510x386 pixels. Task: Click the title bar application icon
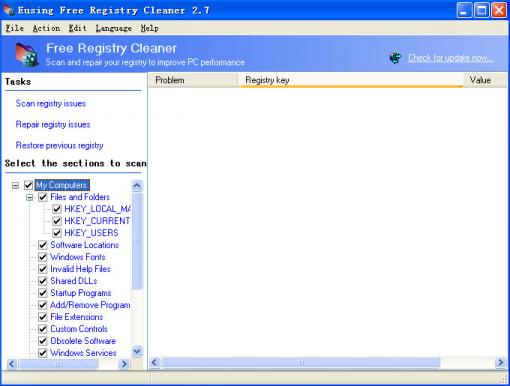9,10
